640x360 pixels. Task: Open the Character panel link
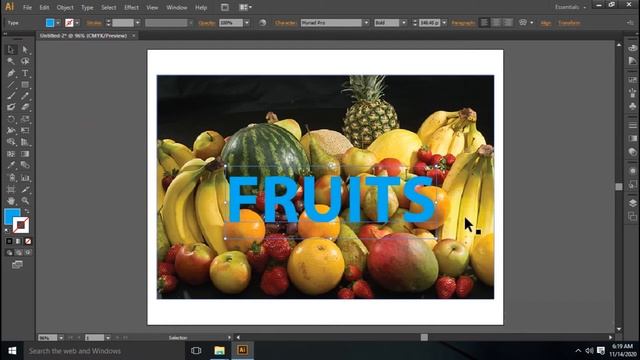[x=285, y=23]
